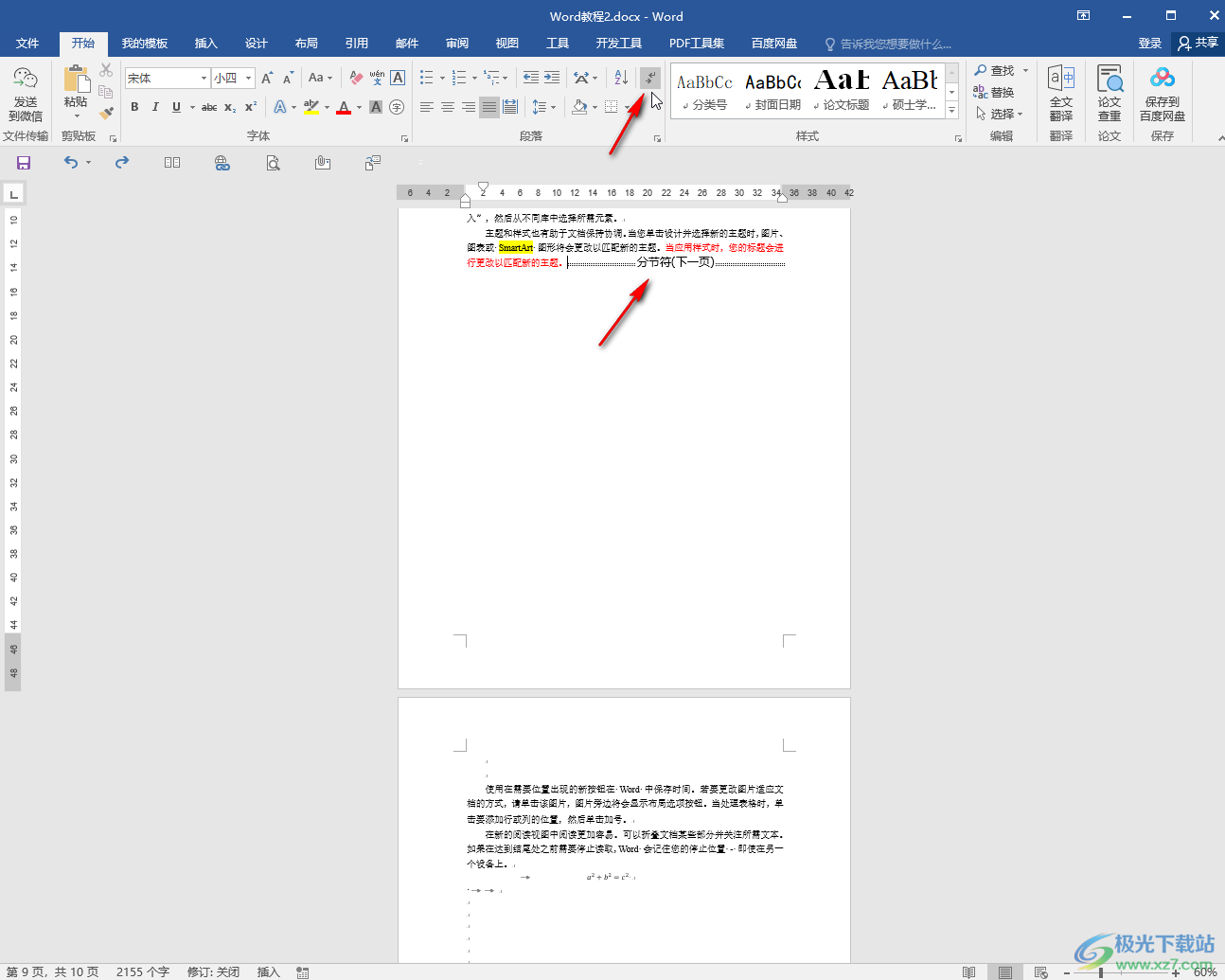Switch to Web Layout view in status bar
The width and height of the screenshot is (1225, 980).
tap(1040, 972)
